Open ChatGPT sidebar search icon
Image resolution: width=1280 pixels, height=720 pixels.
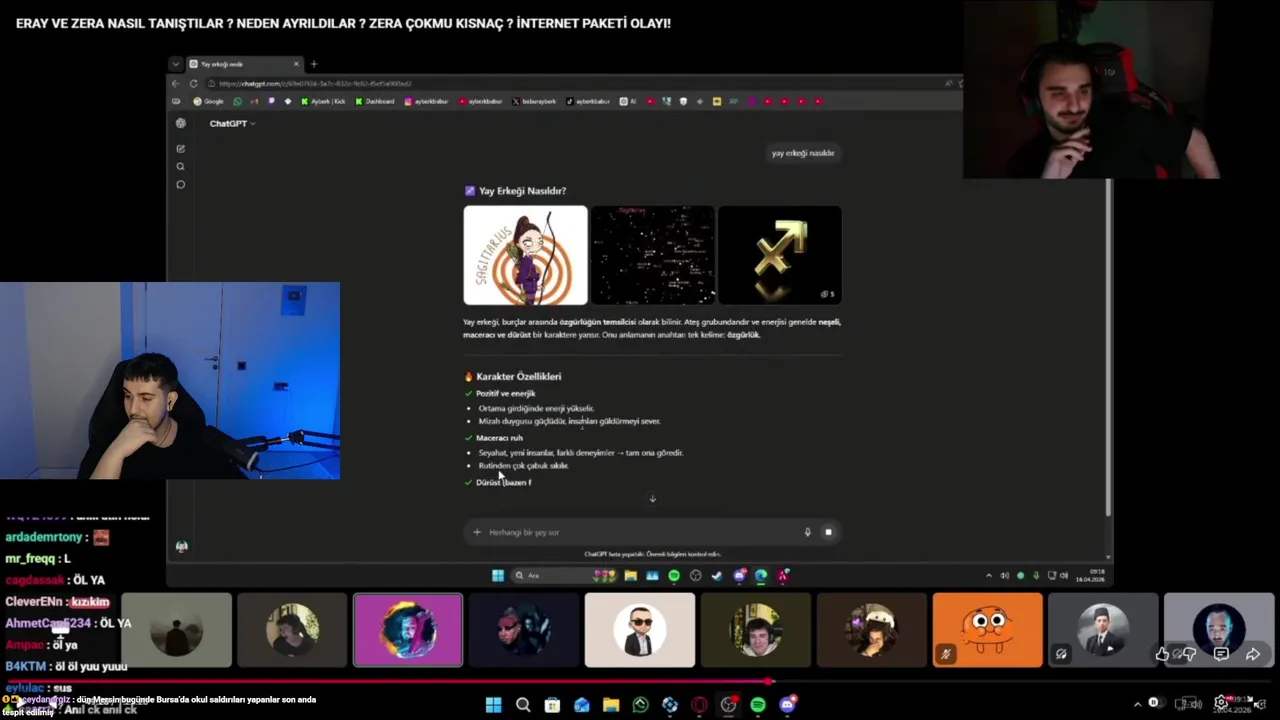pos(181,166)
